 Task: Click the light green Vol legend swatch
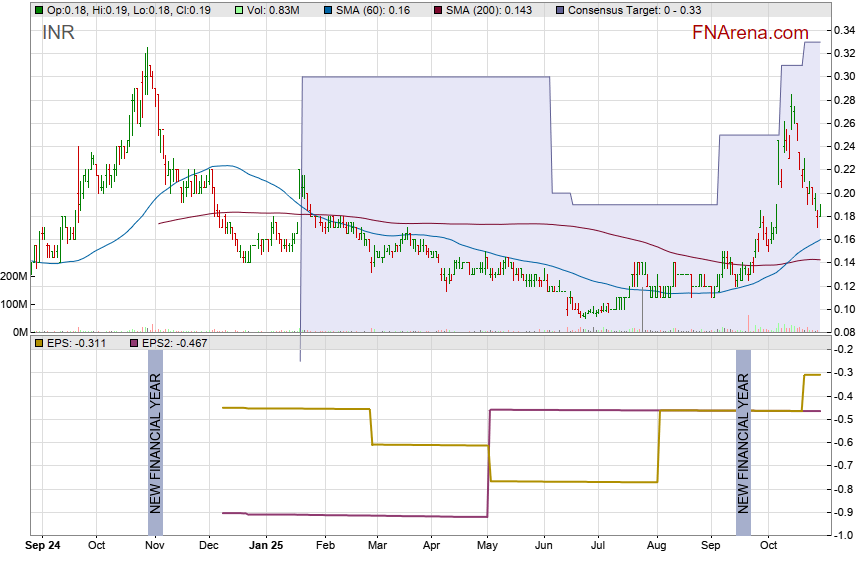point(240,10)
